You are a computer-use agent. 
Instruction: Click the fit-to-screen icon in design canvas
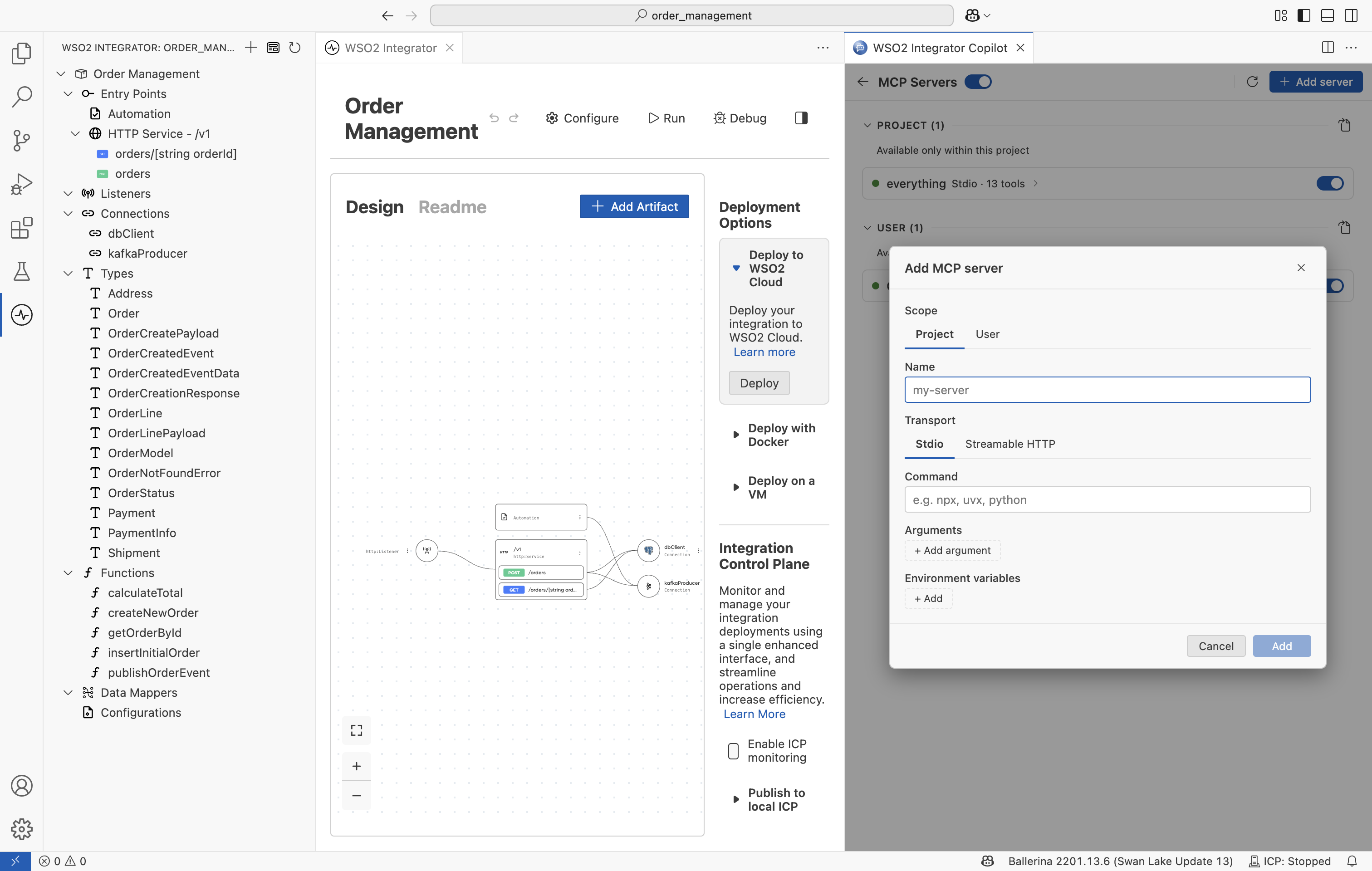tap(357, 730)
